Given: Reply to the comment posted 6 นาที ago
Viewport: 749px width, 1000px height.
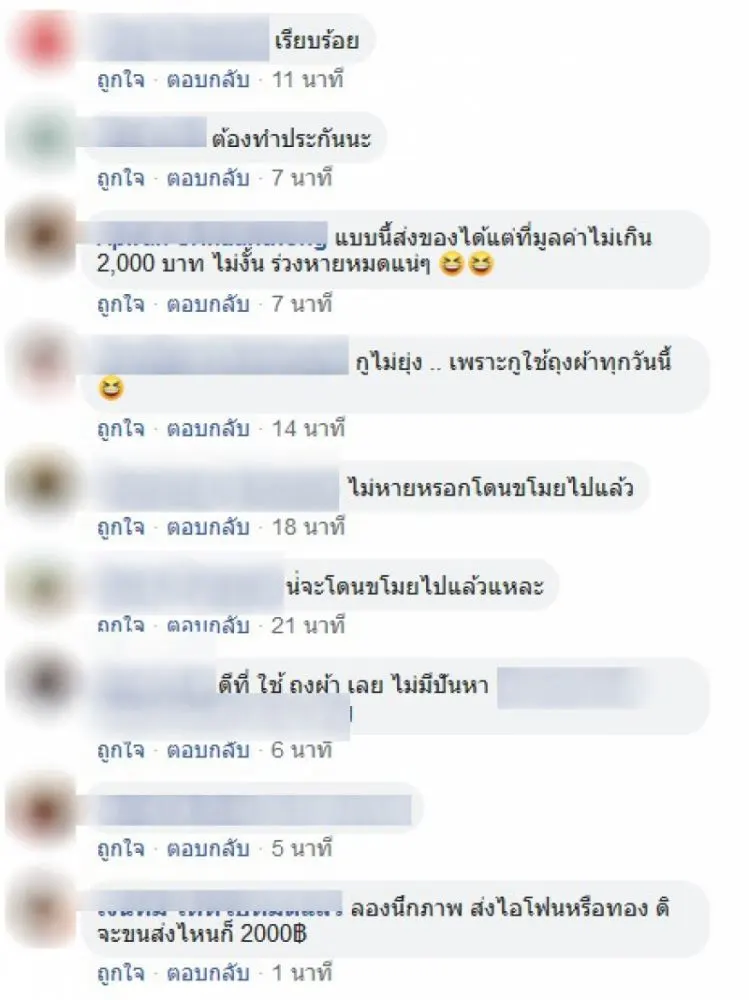Looking at the screenshot, I should tap(208, 750).
